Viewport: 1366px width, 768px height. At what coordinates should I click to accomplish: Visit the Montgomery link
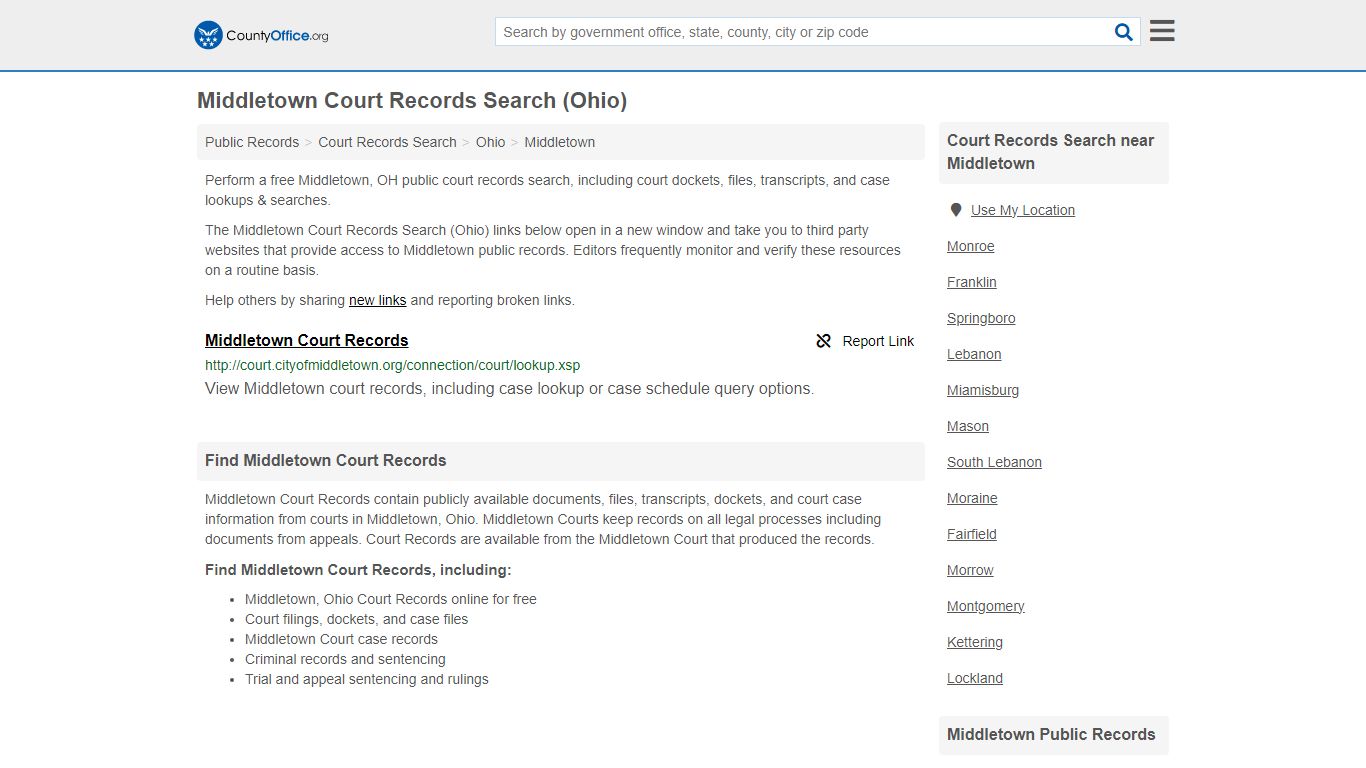[985, 606]
